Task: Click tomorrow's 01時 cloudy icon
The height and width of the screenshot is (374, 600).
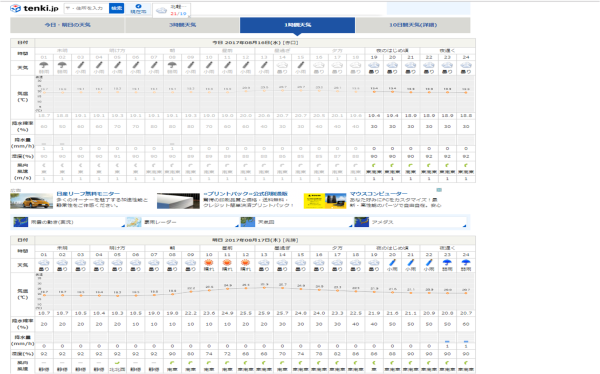Action: pyautogui.click(x=44, y=263)
